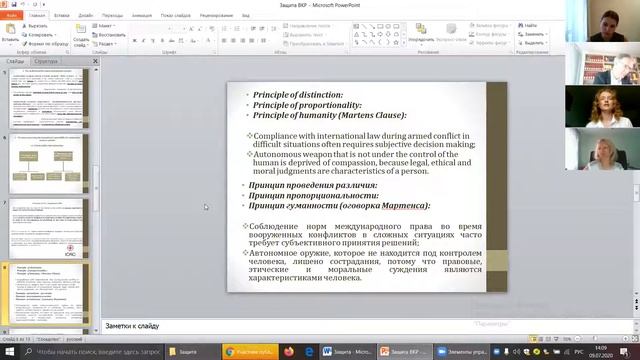Open the Arrange (Упорядочить) dropdown
This screenshot has width=640, height=360.
tap(421, 33)
